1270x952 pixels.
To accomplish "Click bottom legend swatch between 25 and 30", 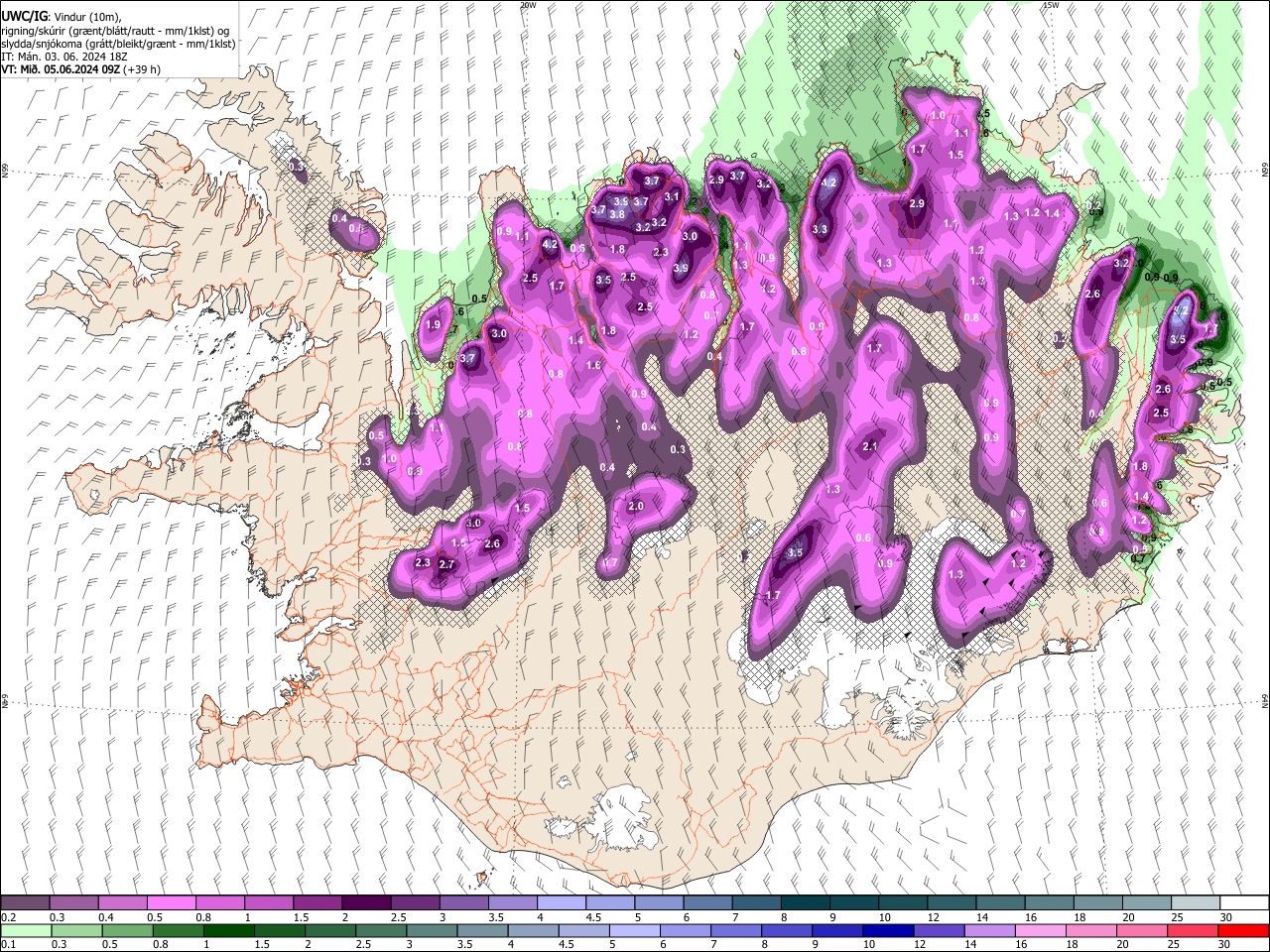I will 1194,930.
